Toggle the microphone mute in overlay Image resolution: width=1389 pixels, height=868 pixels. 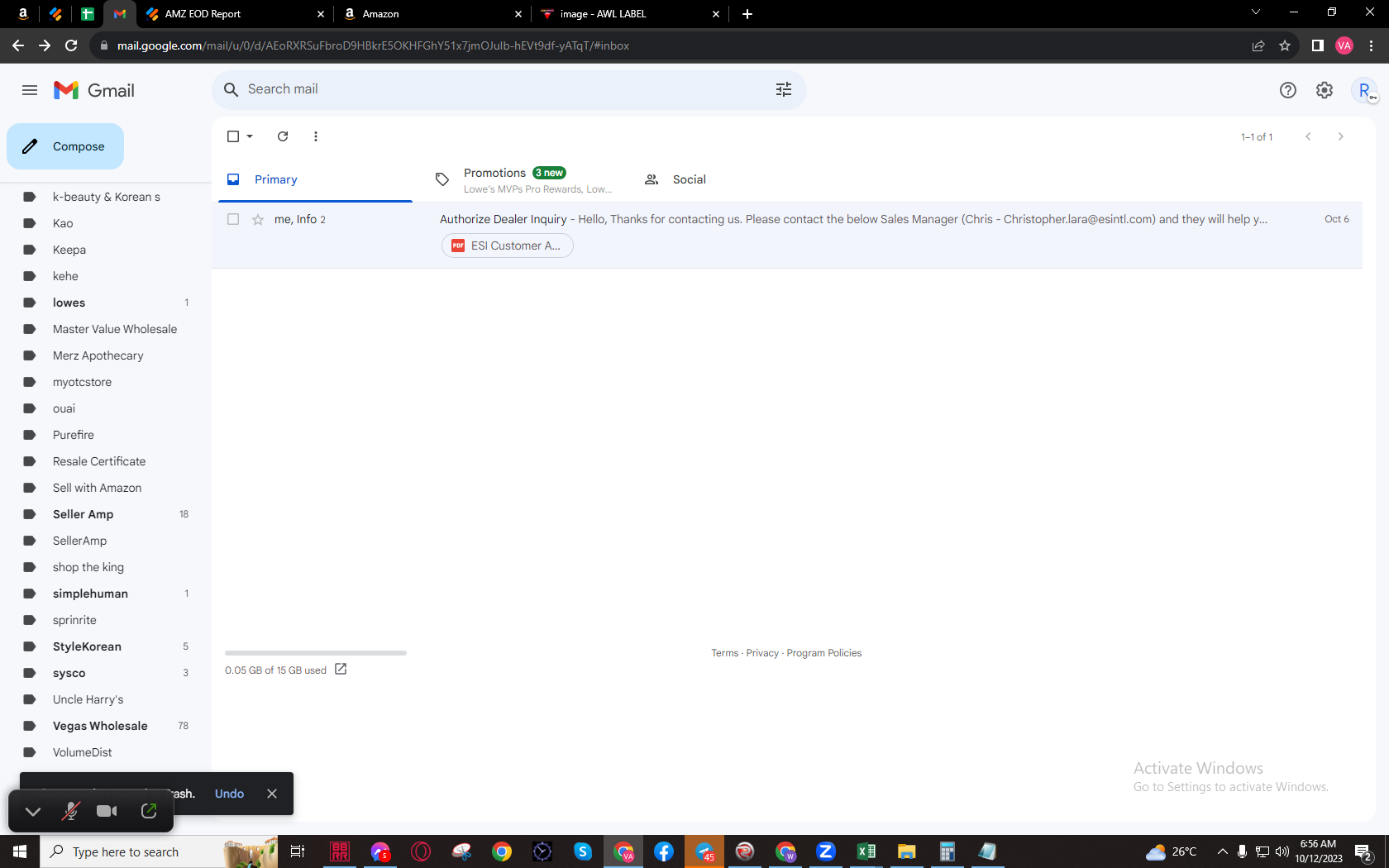[70, 811]
